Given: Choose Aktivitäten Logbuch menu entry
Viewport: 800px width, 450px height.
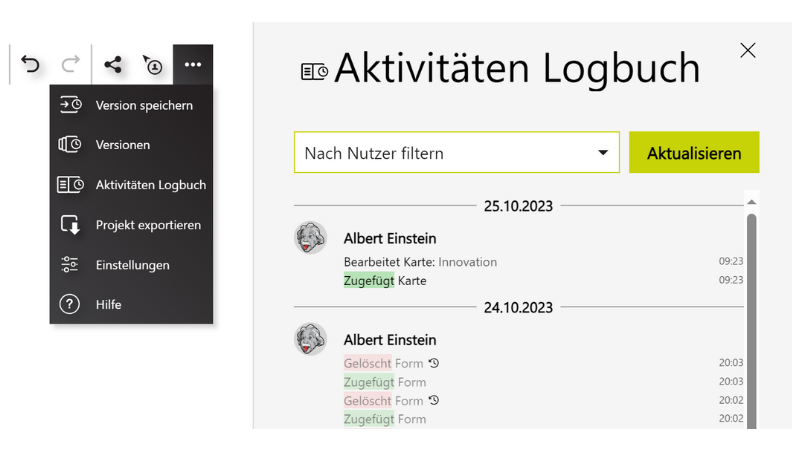Looking at the screenshot, I should (x=131, y=185).
